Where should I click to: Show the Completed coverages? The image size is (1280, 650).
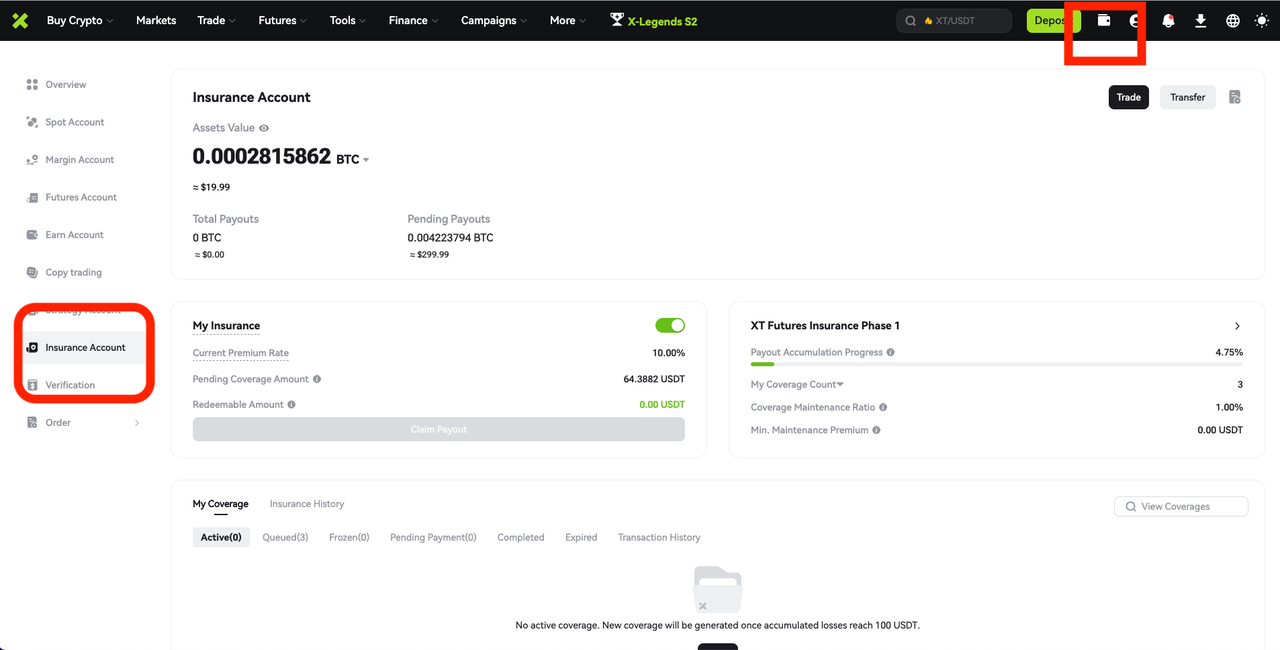521,537
